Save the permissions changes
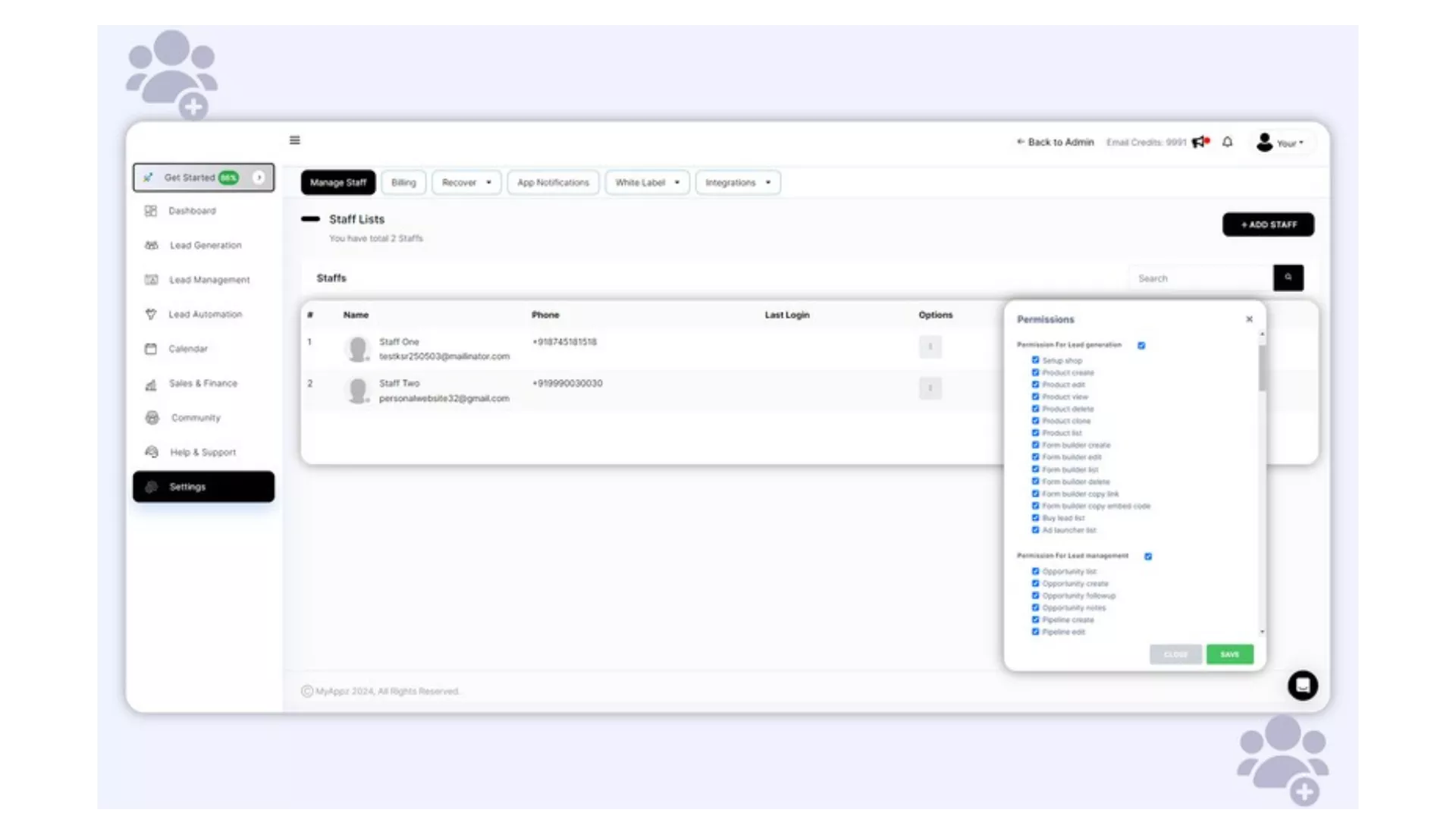Viewport: 1456px width, 819px height. pyautogui.click(x=1229, y=654)
